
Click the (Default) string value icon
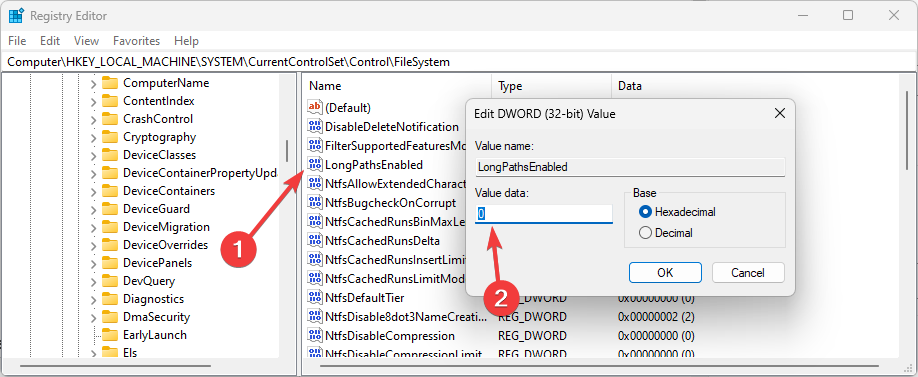315,107
